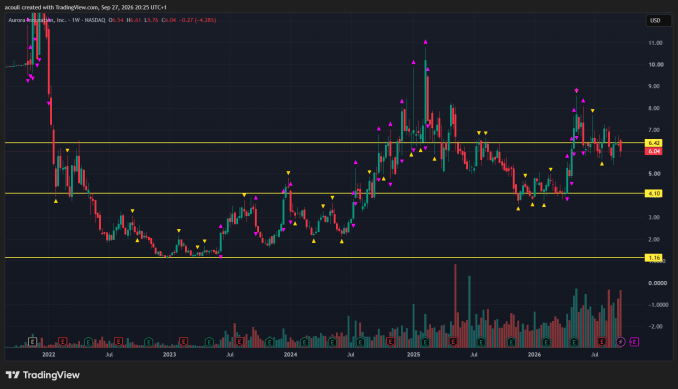
Task: Click the red 6.04 current price label
Action: (653, 151)
